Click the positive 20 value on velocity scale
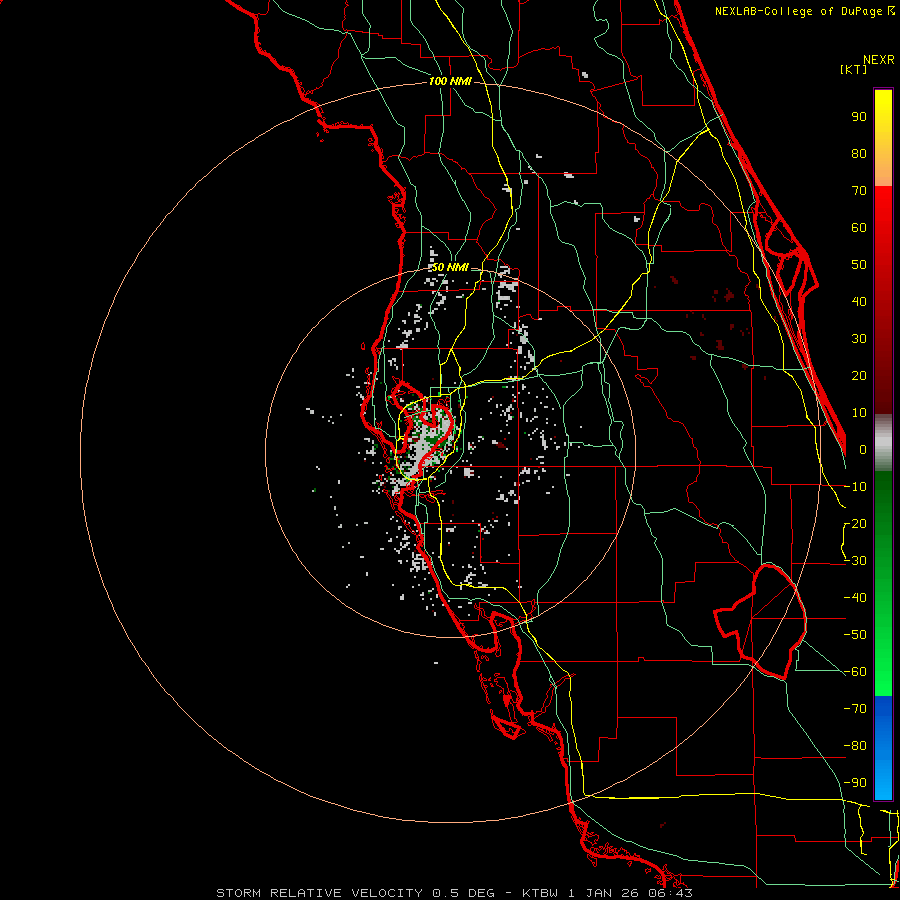Viewport: 900px width, 900px height. tap(859, 375)
